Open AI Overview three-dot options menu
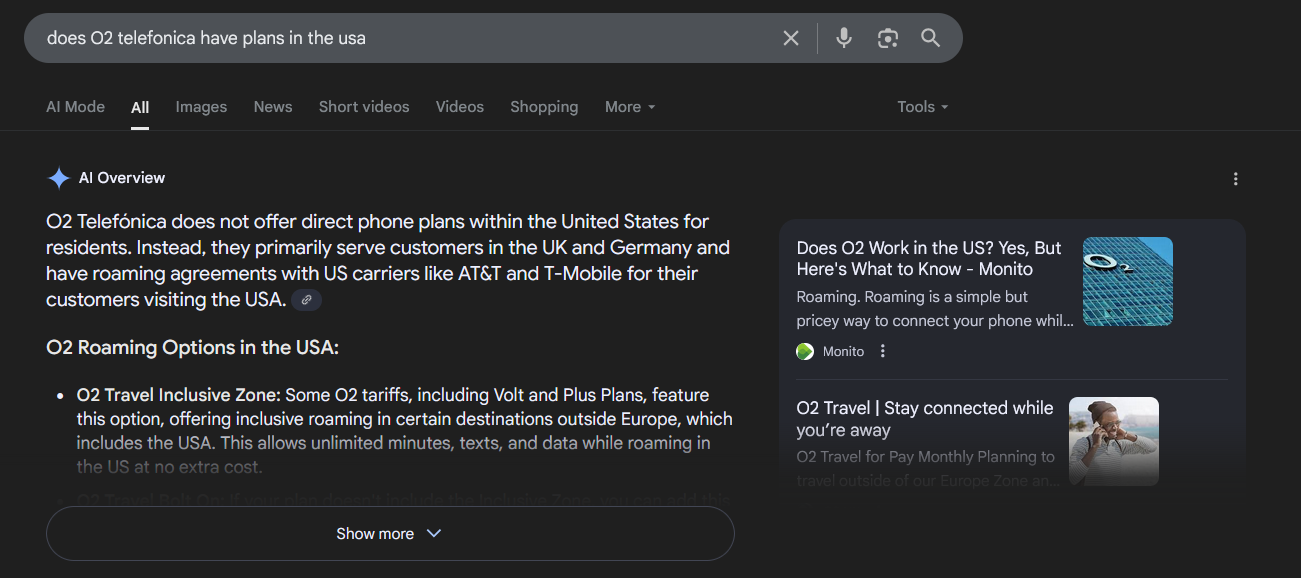Image resolution: width=1301 pixels, height=578 pixels. click(x=1236, y=179)
